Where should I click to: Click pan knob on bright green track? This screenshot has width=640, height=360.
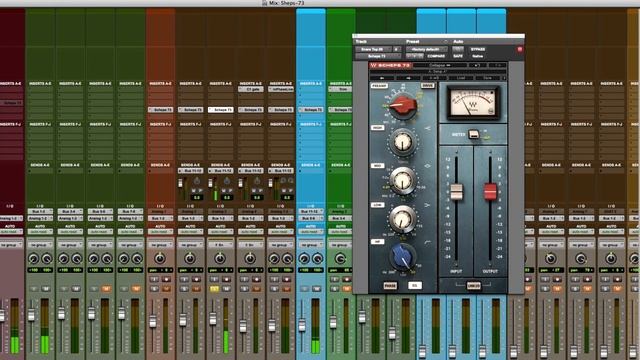(340, 258)
